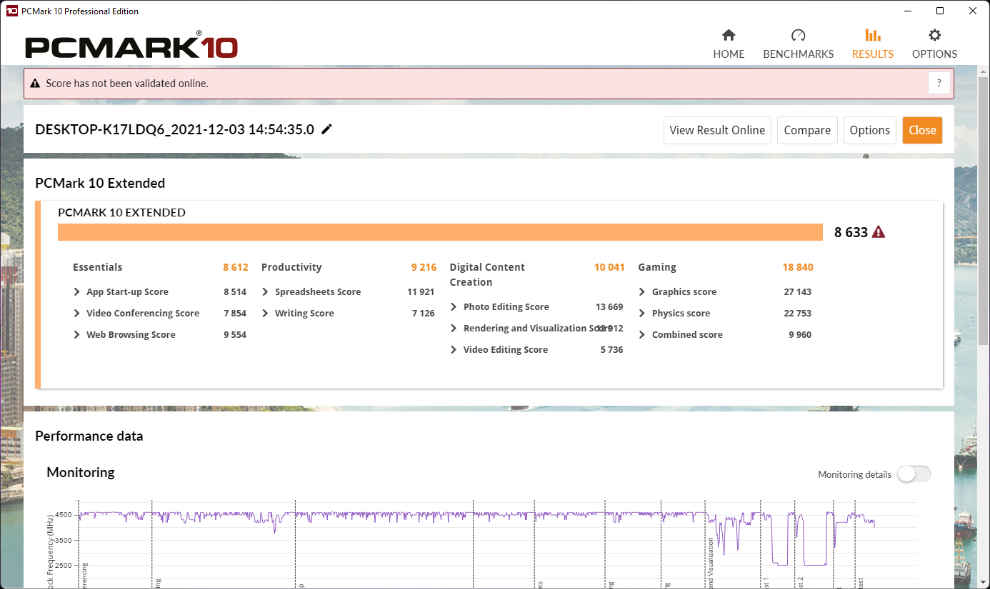990x589 pixels.
Task: Click the PCMark 10 Extended heading
Action: point(100,183)
